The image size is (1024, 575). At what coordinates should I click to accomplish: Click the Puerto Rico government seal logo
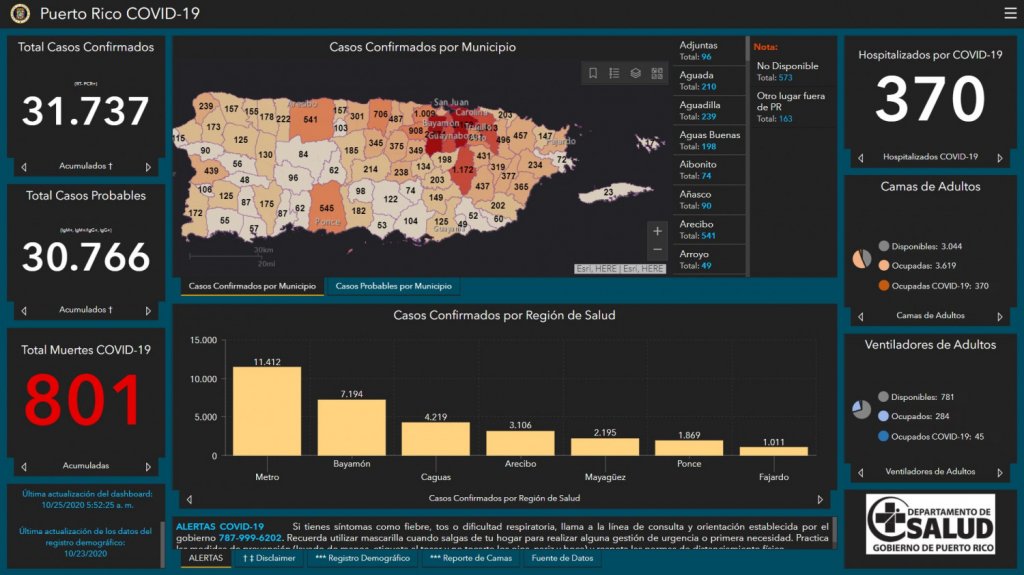20,14
